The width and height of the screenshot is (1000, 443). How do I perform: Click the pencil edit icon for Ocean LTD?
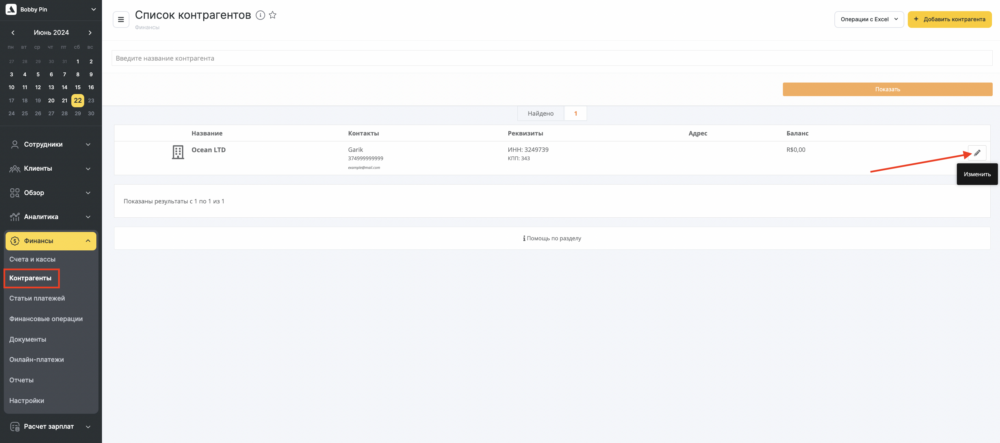coord(977,153)
